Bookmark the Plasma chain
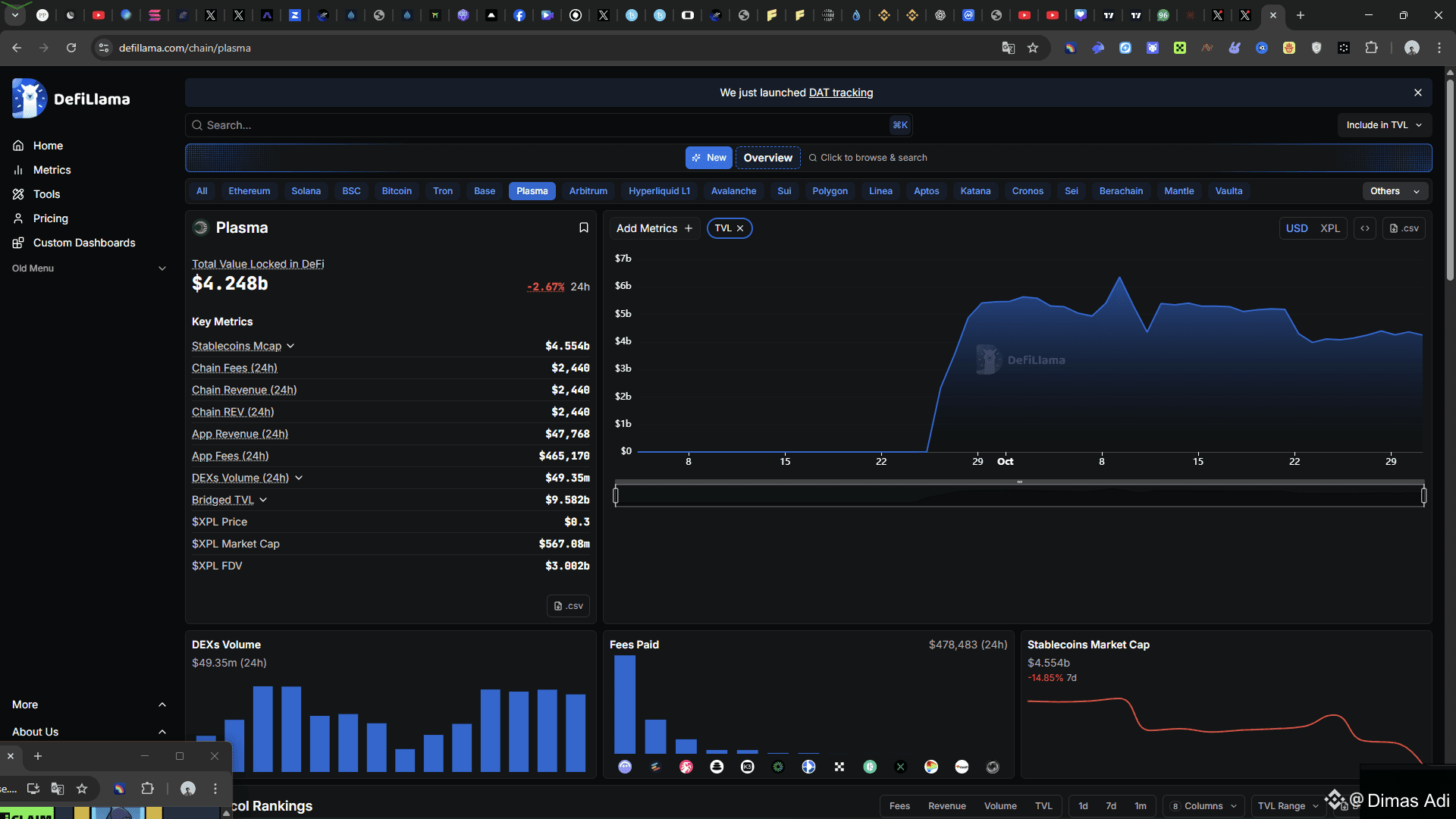 pyautogui.click(x=583, y=227)
